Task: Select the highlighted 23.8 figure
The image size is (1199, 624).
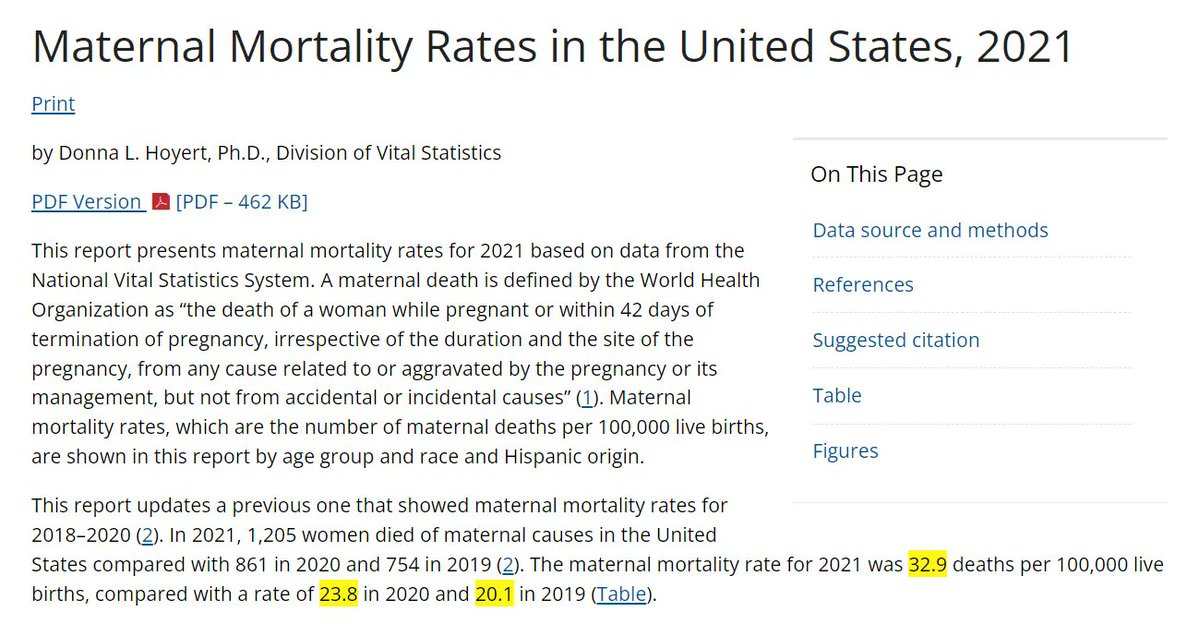Action: (x=338, y=594)
